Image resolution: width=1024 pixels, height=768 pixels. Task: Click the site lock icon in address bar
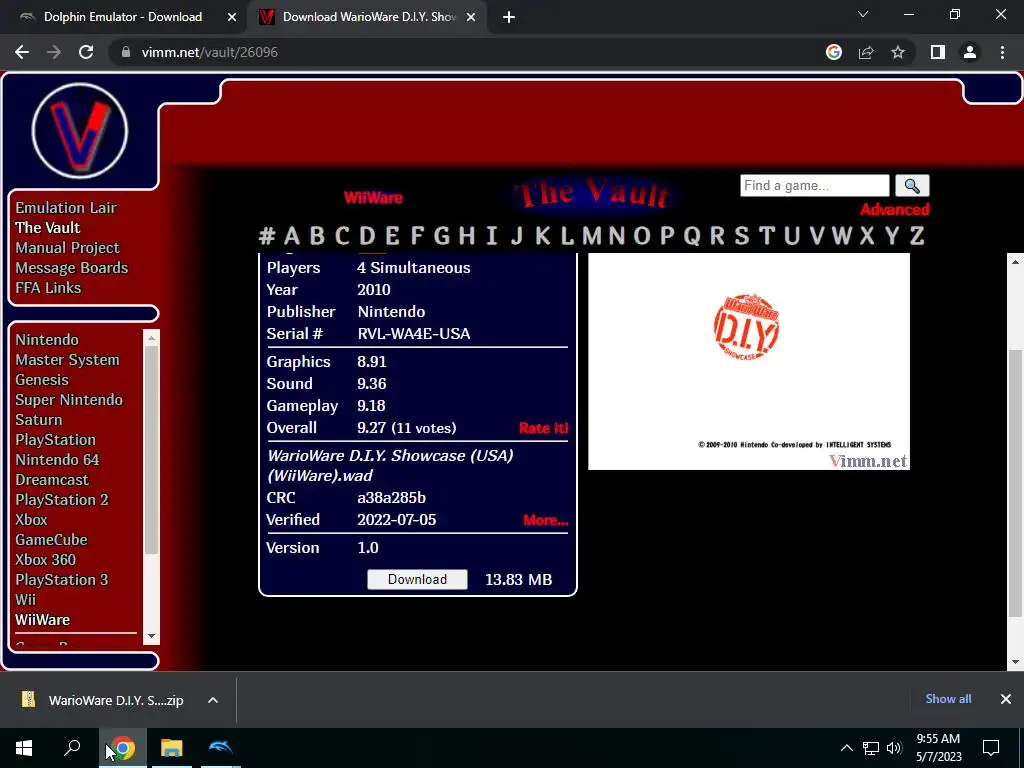125,52
